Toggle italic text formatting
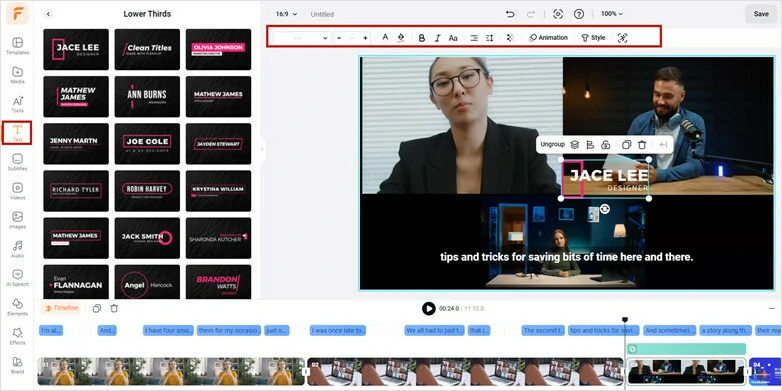 437,37
